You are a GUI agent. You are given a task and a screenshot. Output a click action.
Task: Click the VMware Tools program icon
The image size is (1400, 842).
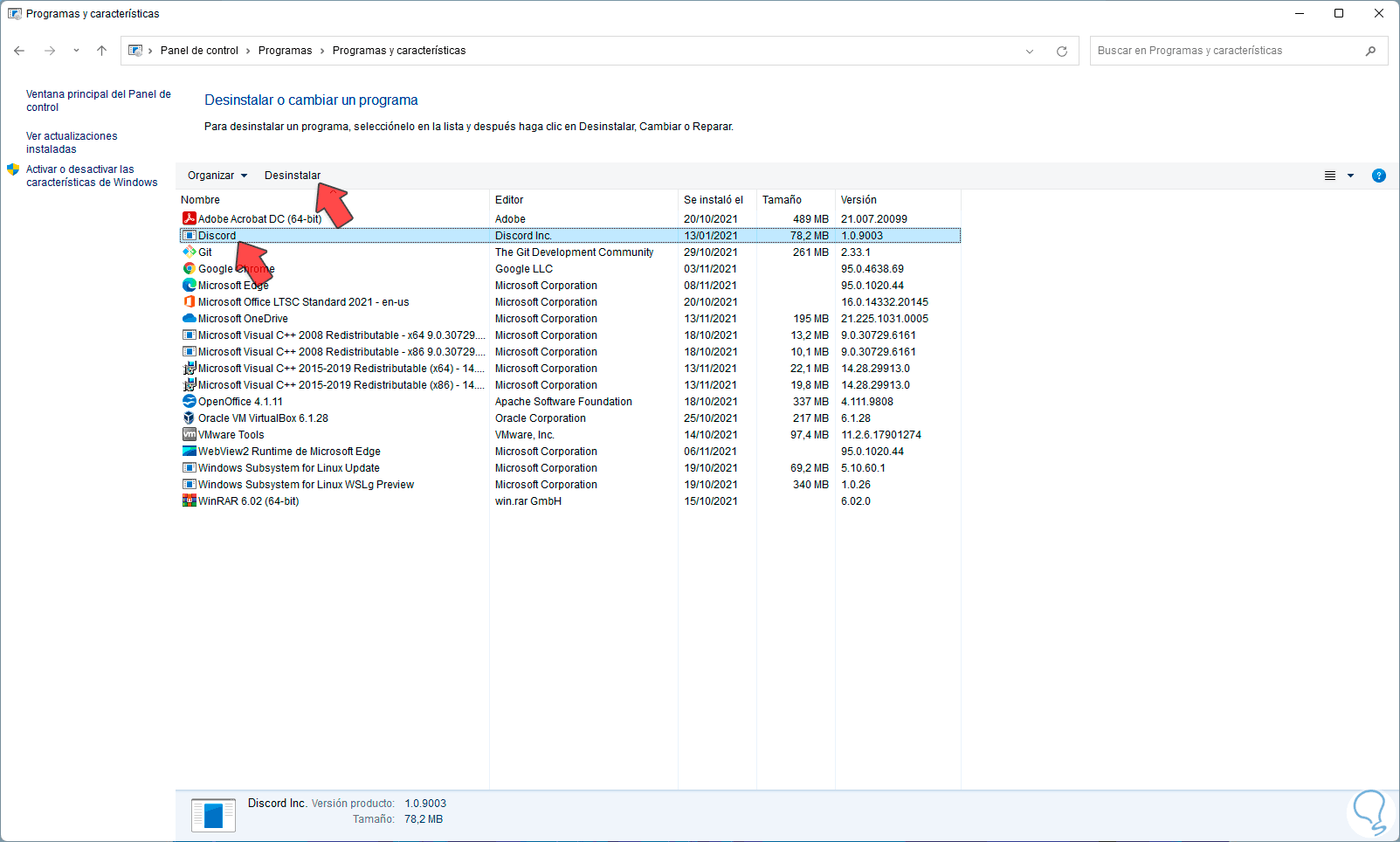(x=189, y=434)
